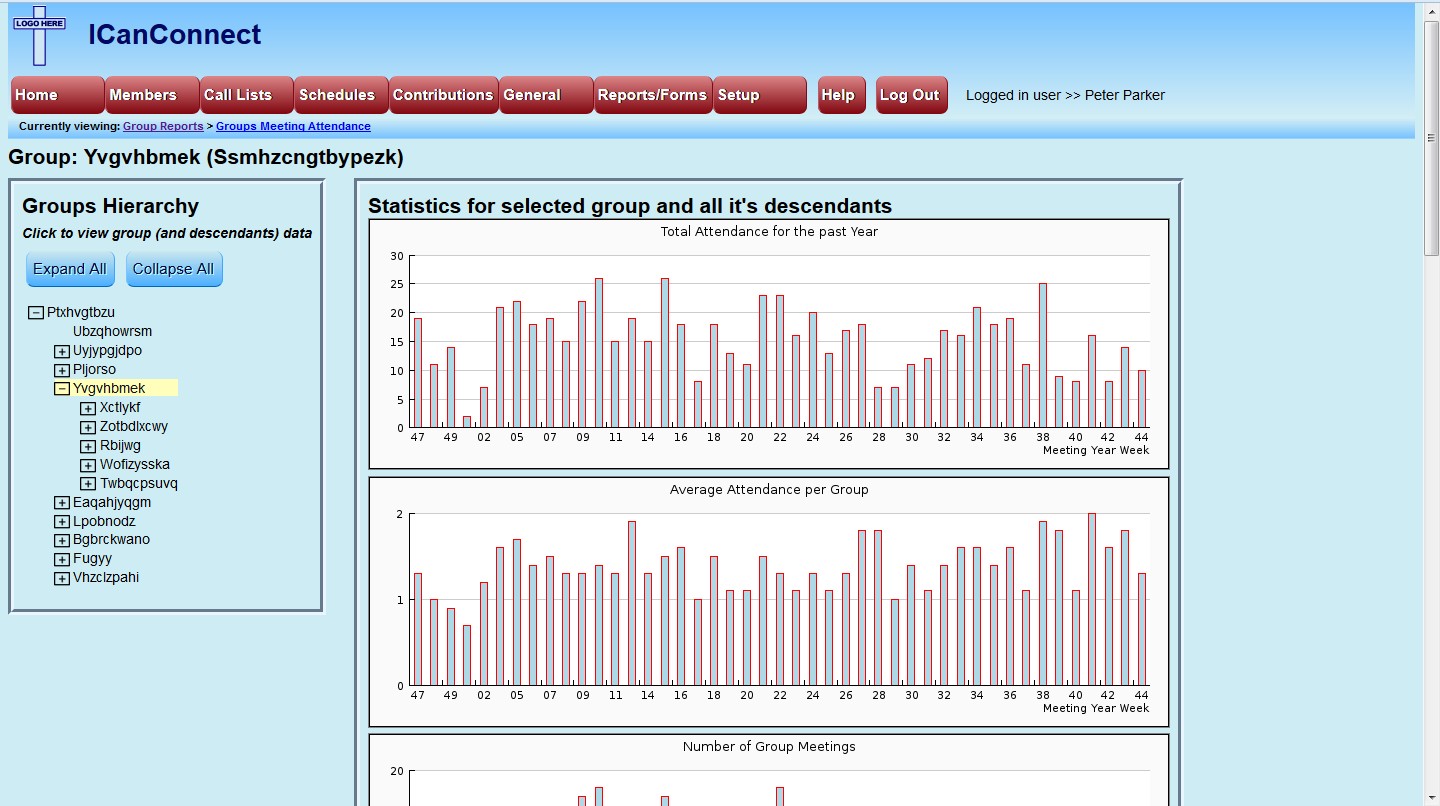
Task: Expand the Xctlykf subgroup
Action: coord(88,408)
